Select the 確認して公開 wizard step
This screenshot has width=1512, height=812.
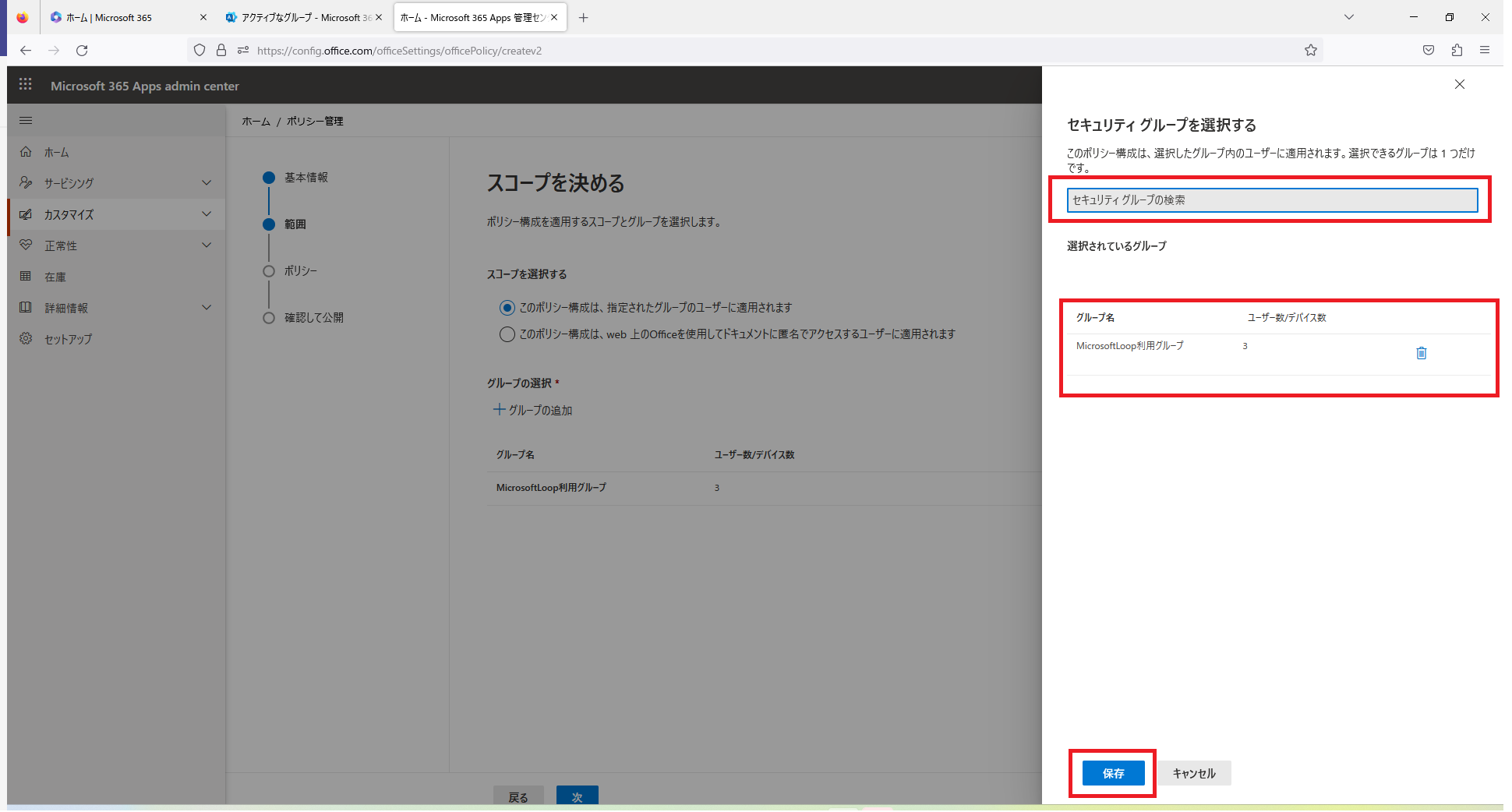[305, 318]
